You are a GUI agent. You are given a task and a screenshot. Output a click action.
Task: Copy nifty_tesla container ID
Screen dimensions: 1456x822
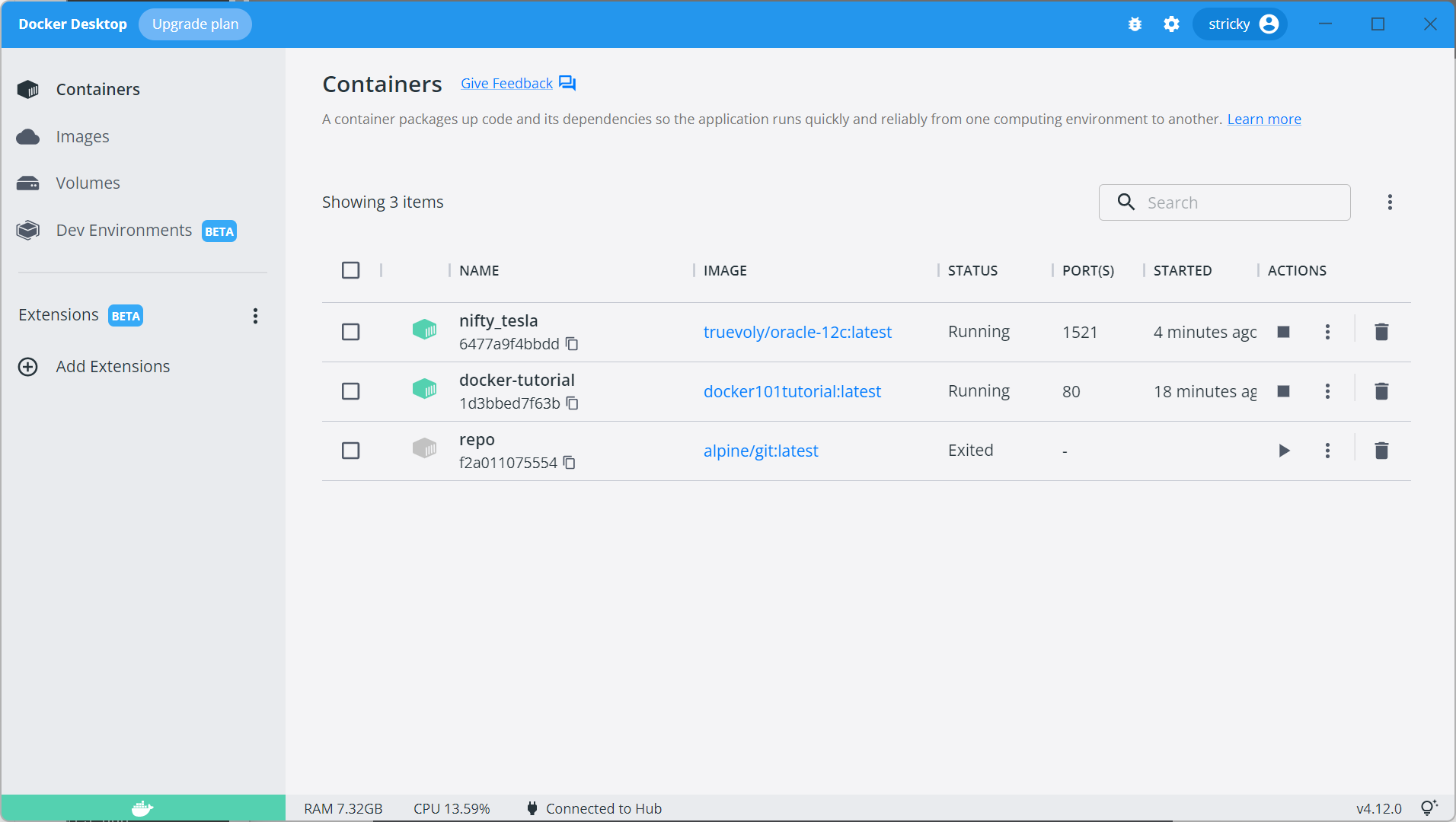[x=572, y=344]
